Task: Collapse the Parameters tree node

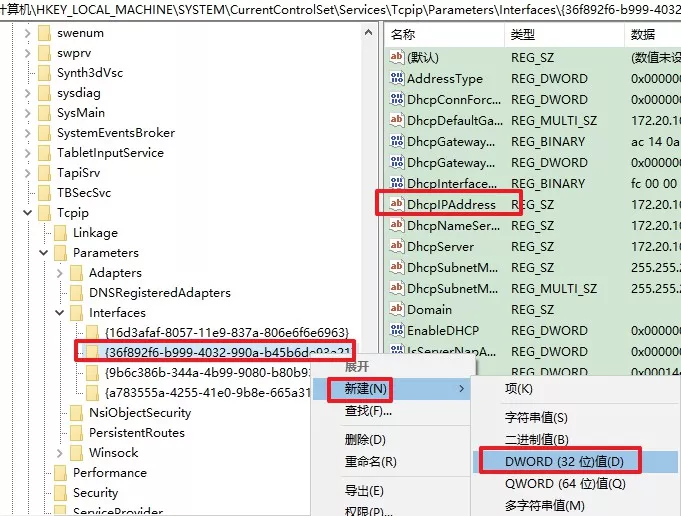Action: click(x=43, y=253)
